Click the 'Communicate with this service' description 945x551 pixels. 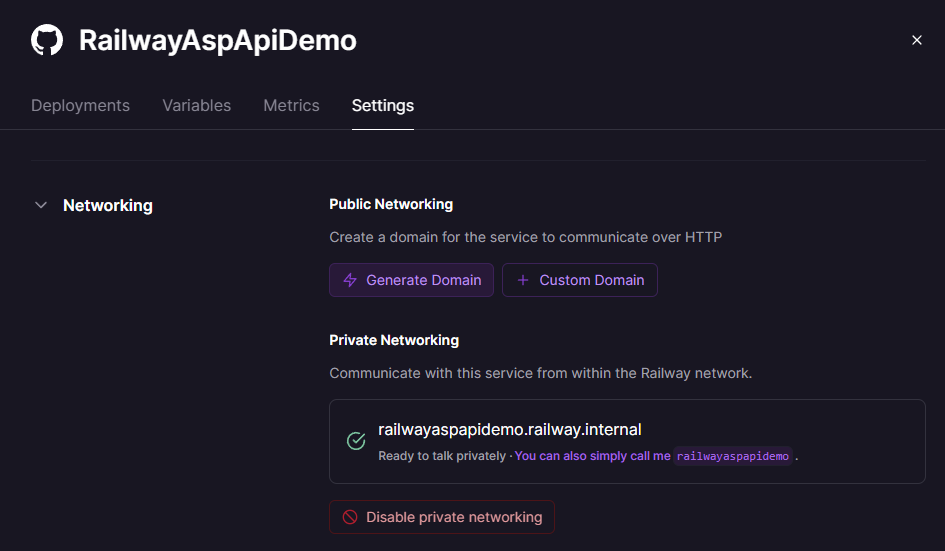[541, 373]
